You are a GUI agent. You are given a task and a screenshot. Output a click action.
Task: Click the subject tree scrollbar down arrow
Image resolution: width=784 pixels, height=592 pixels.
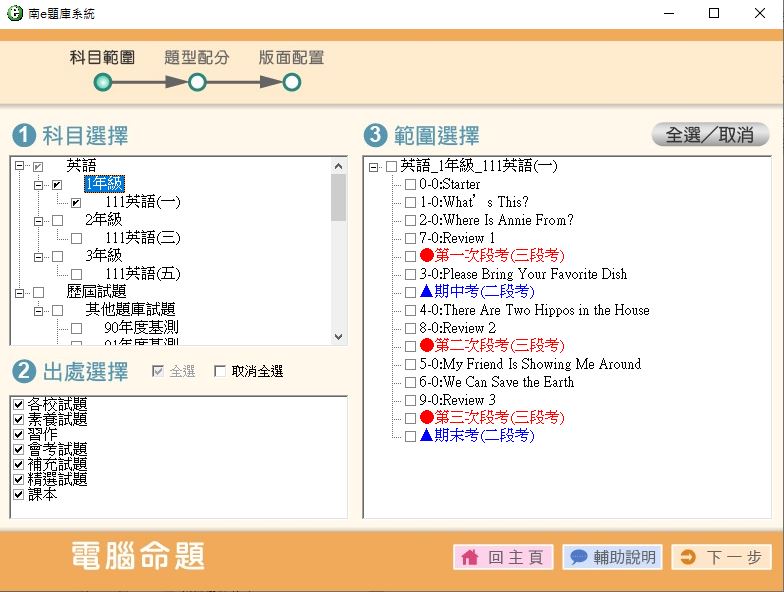(x=339, y=338)
